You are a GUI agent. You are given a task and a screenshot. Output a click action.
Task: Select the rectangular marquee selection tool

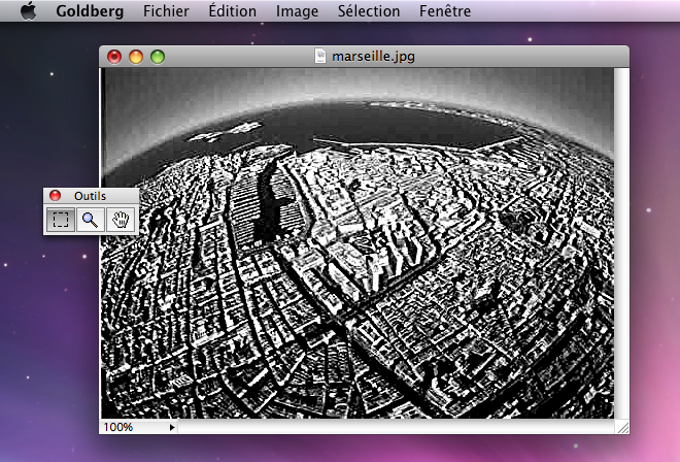click(60, 220)
